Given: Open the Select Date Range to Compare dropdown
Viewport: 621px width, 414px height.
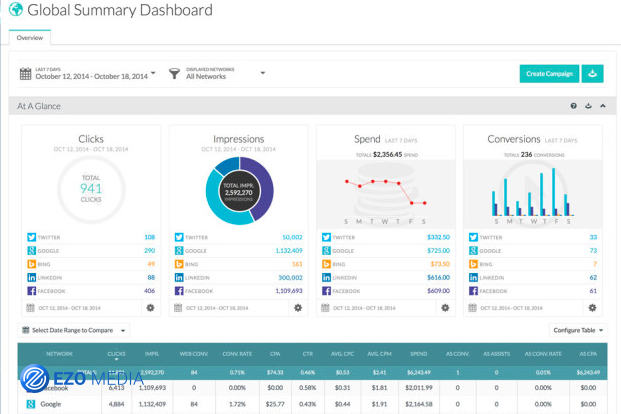Looking at the screenshot, I should click(x=74, y=330).
